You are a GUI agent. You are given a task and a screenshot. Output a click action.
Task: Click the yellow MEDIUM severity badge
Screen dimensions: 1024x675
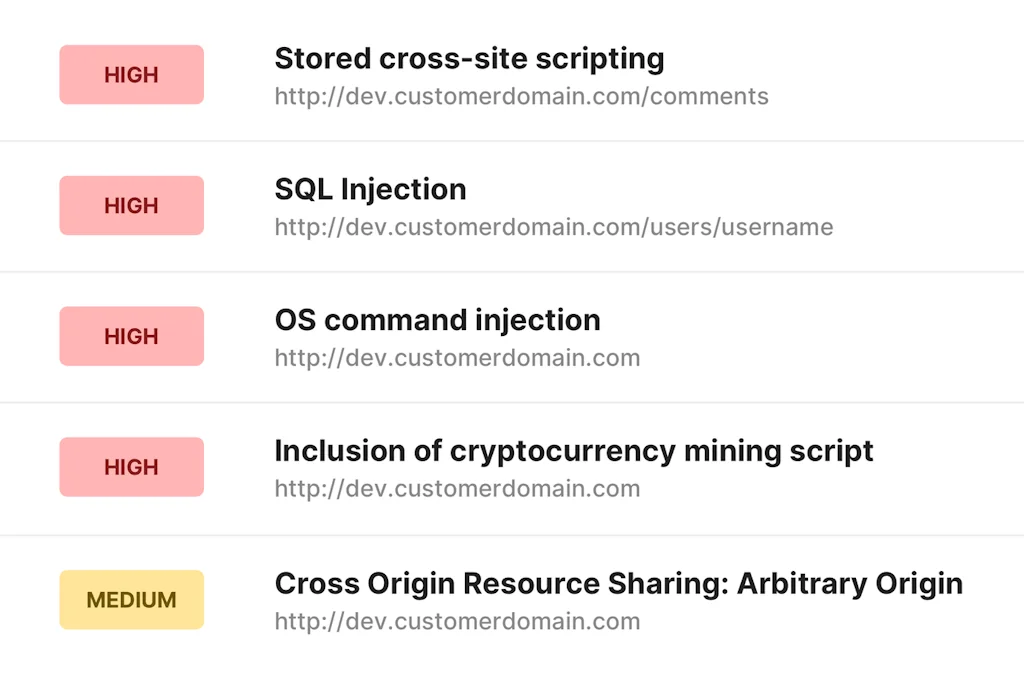131,600
